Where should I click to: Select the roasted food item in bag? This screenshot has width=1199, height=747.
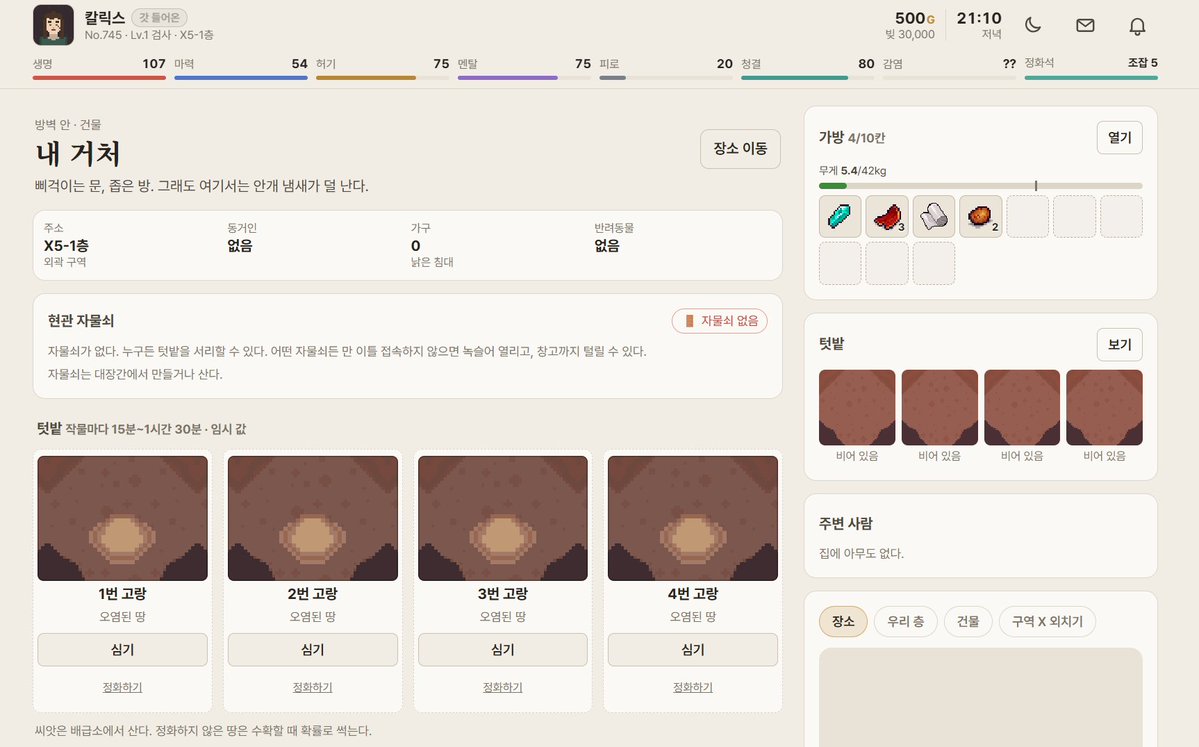click(x=981, y=216)
